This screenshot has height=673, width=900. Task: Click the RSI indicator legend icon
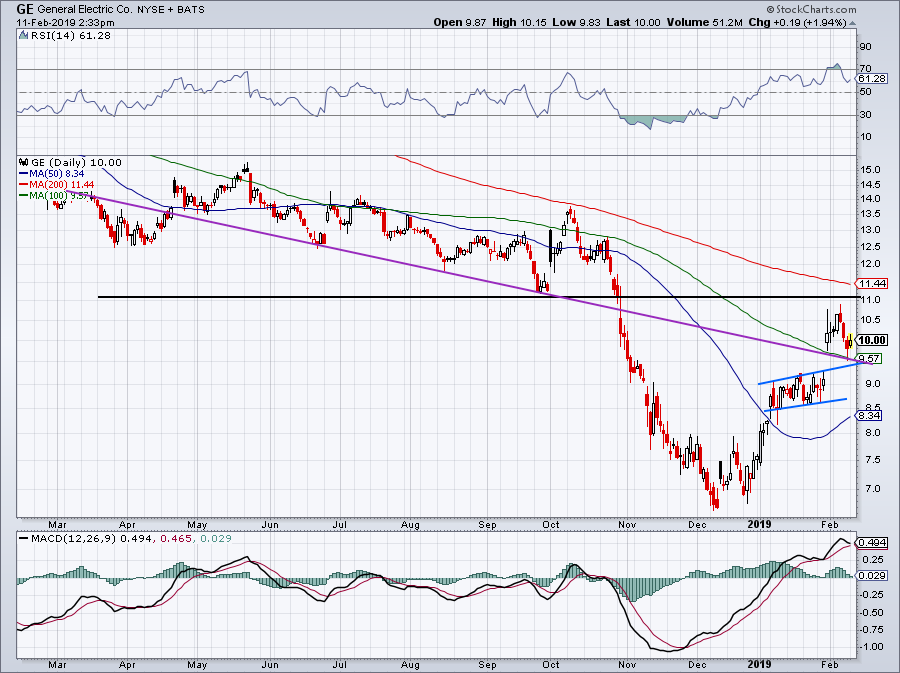[23, 36]
